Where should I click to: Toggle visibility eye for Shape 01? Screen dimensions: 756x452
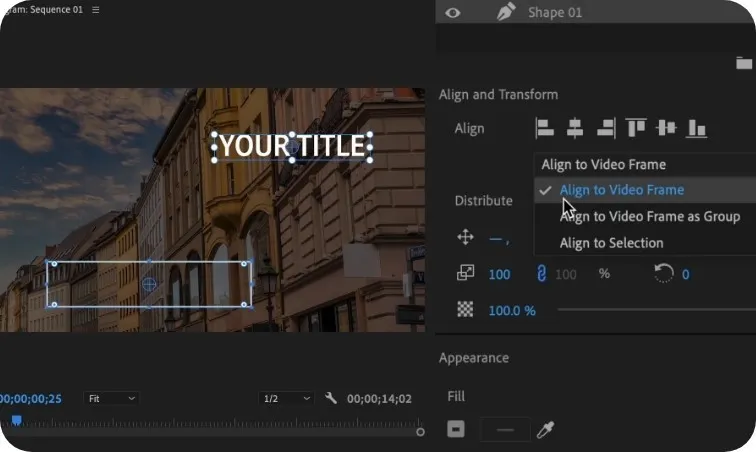[452, 13]
